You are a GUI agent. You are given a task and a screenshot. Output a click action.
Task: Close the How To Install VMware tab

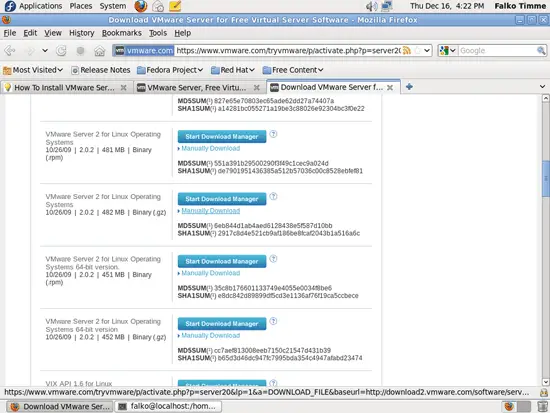(123, 87)
